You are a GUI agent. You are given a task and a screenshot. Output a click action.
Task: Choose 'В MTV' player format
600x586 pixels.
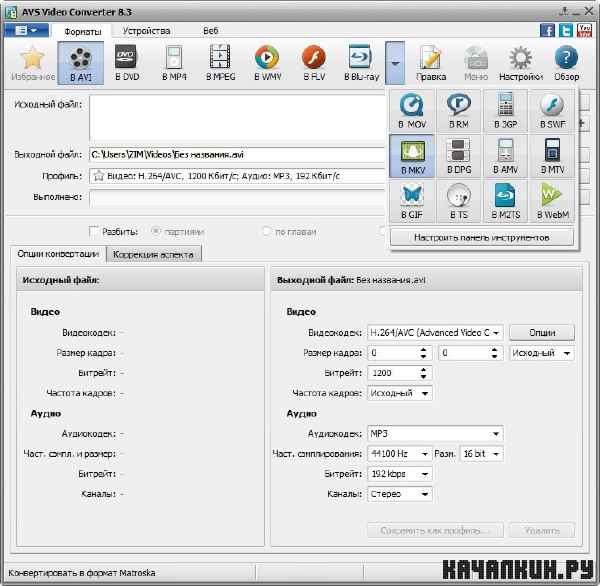coord(552,156)
